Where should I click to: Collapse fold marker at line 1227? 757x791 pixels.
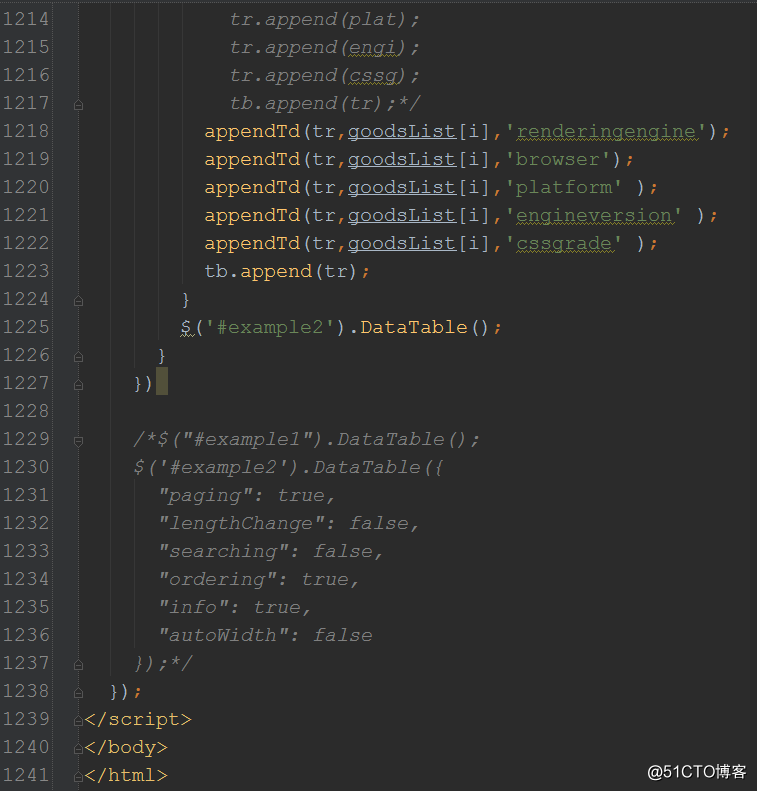coord(78,385)
